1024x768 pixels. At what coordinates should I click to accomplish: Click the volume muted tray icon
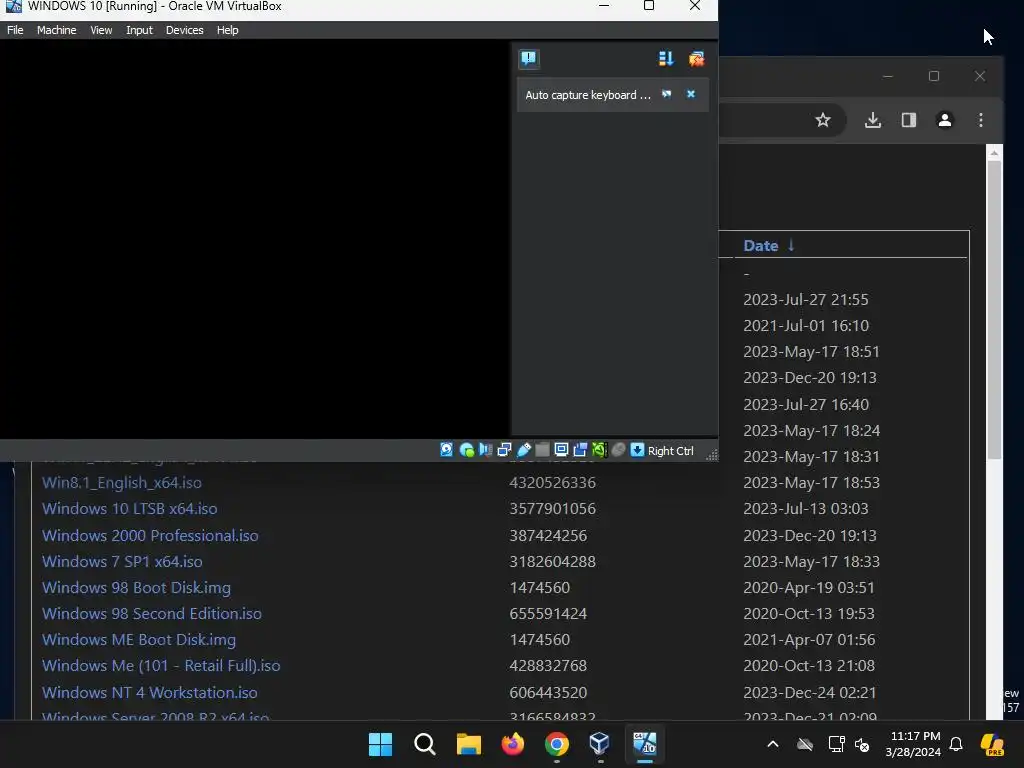pyautogui.click(x=862, y=744)
